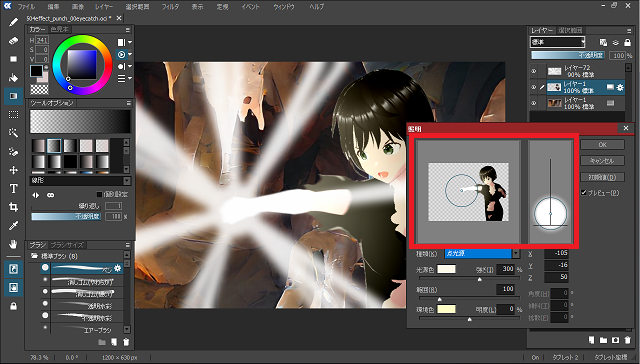This screenshot has height=364, width=640.
Task: Click キャンセル in the lighting dialog
Action: (x=602, y=161)
